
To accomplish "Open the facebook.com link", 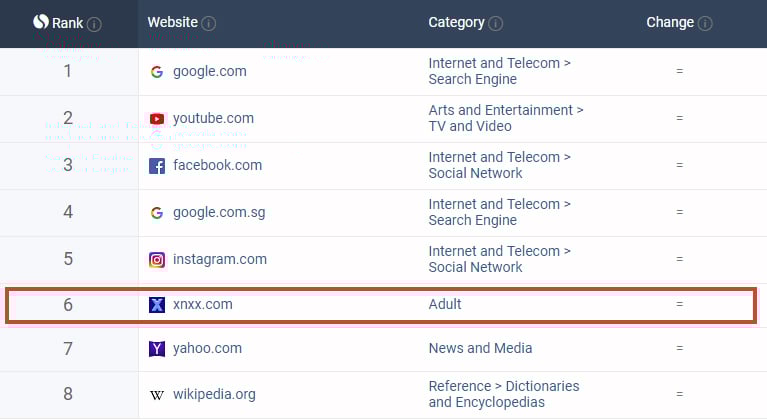I will point(217,166).
